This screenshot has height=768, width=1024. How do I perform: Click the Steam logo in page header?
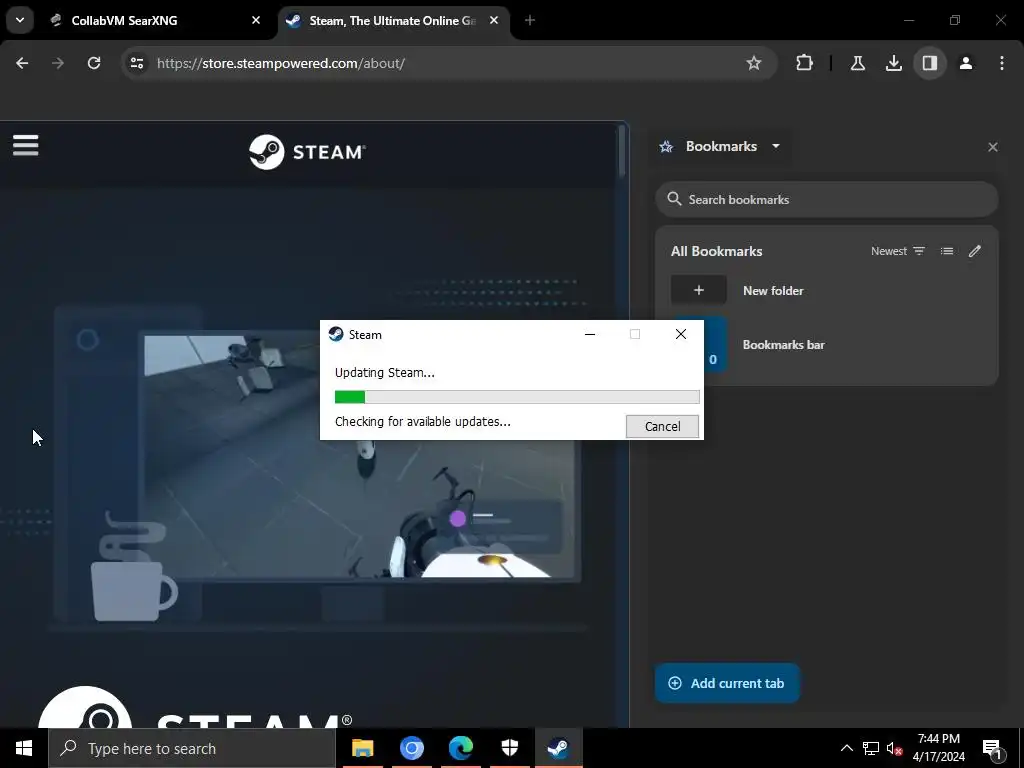coord(307,152)
